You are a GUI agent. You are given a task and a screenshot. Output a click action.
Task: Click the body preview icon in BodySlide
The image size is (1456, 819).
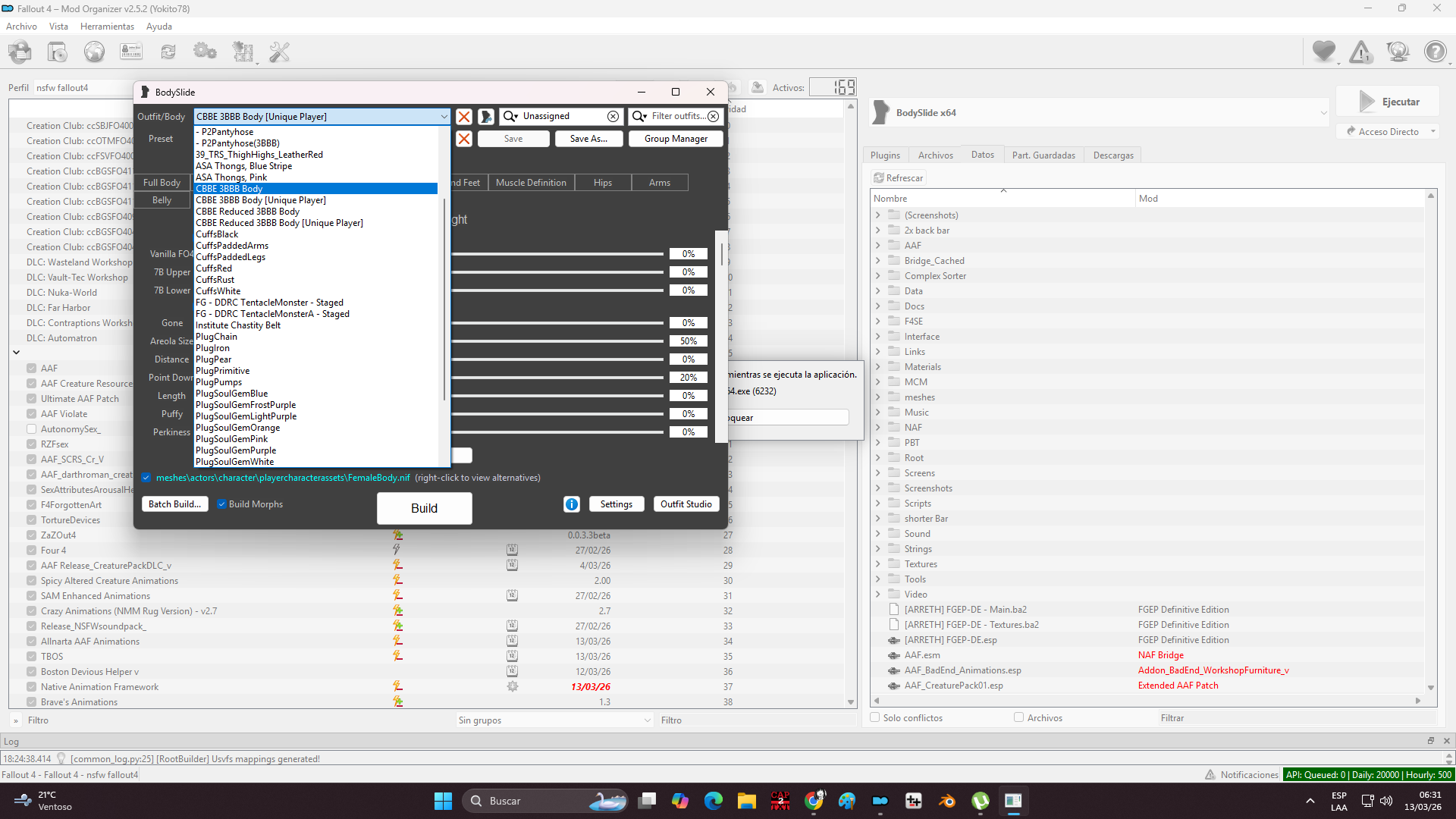[486, 117]
